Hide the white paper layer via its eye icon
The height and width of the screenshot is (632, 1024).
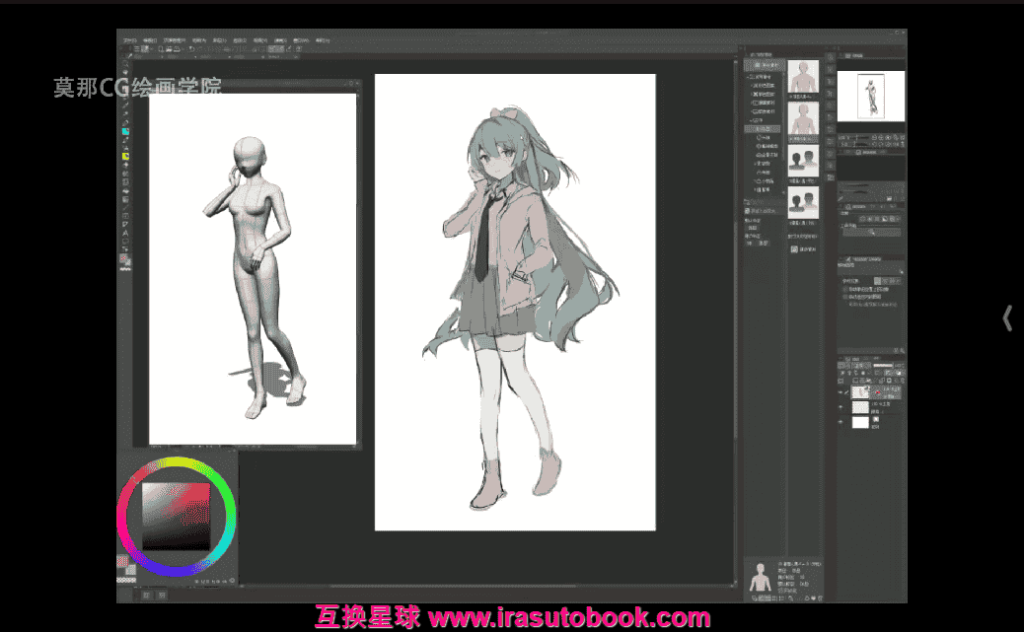click(x=840, y=422)
